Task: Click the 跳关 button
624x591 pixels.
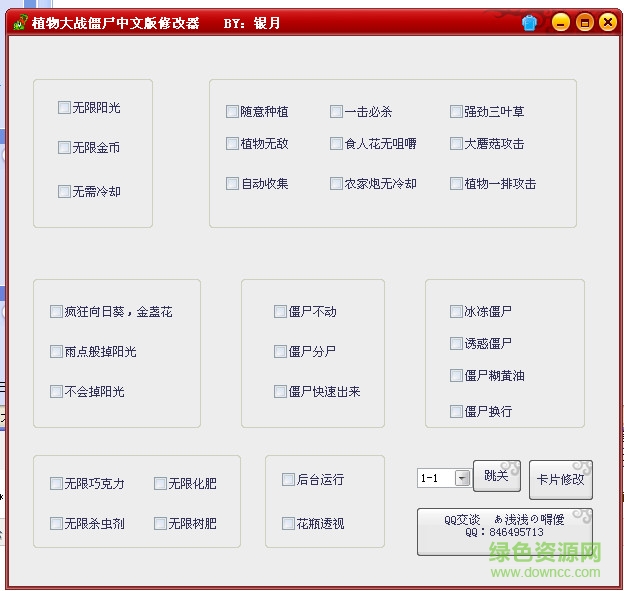Action: click(x=497, y=476)
